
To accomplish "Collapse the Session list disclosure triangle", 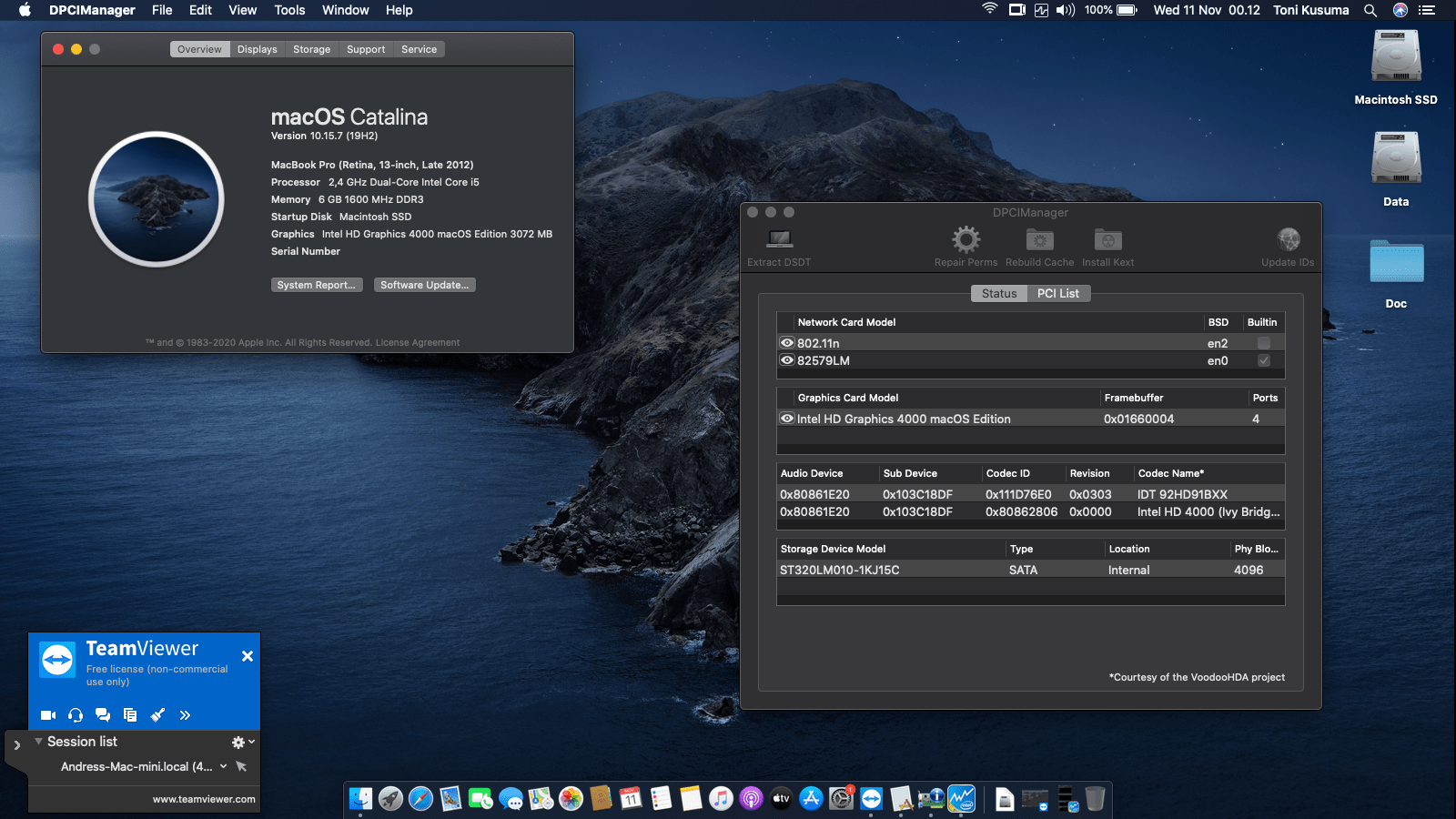I will click(38, 742).
